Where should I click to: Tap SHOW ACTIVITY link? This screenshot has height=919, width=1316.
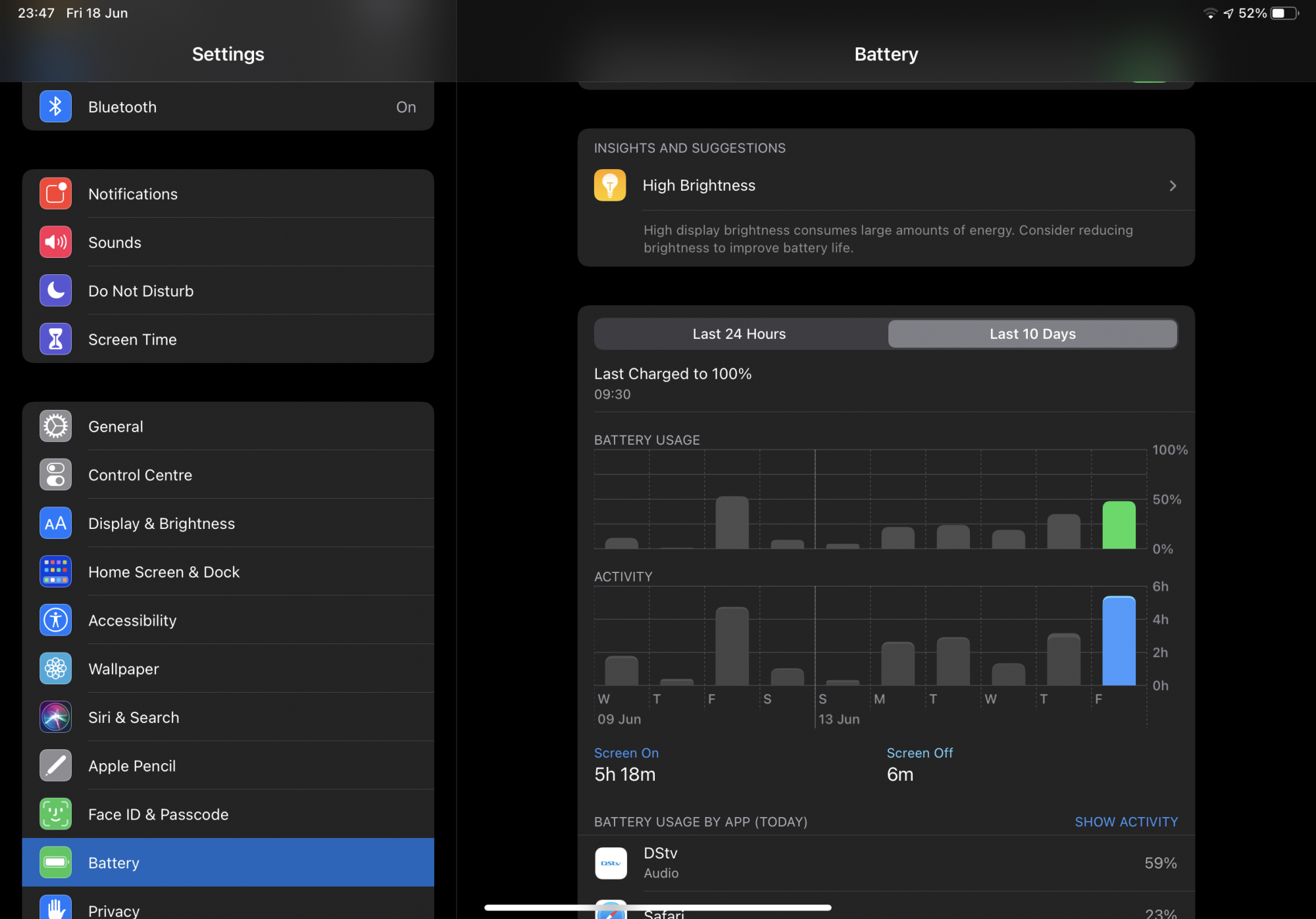pos(1126,822)
